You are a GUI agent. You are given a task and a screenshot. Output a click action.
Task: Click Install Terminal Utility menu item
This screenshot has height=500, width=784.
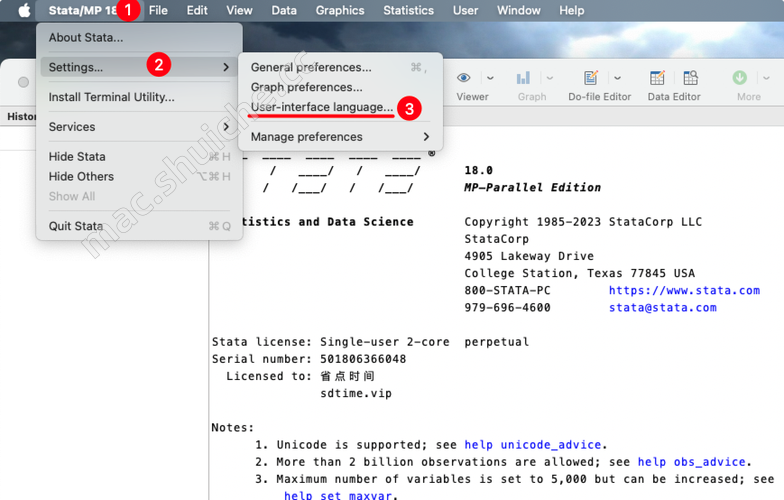[111, 97]
